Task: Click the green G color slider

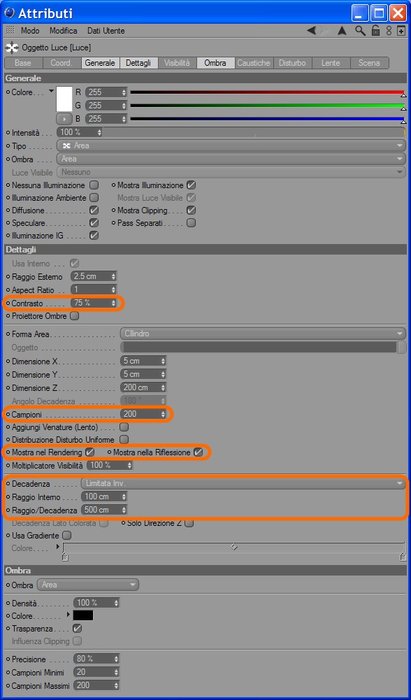Action: click(x=267, y=106)
